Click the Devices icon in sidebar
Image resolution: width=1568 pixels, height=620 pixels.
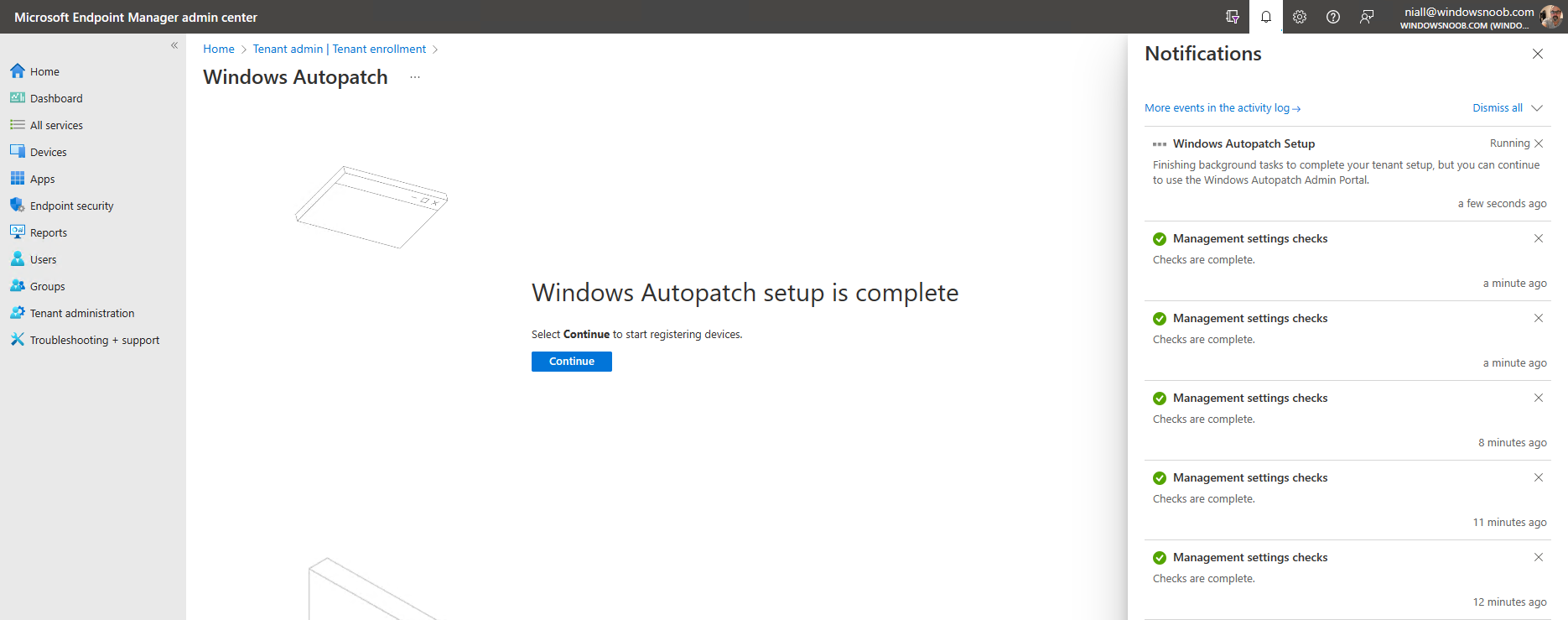click(18, 152)
